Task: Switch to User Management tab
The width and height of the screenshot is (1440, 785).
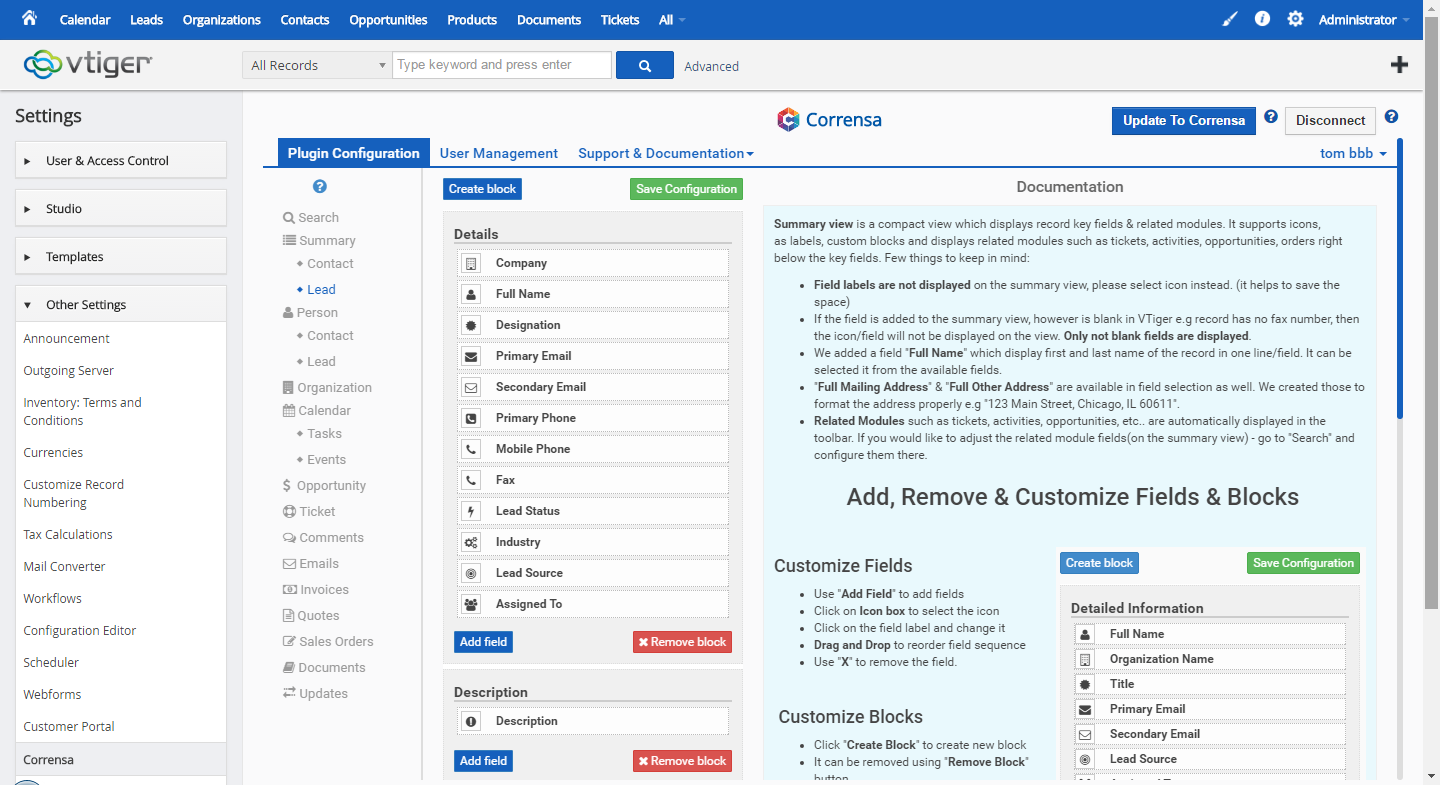Action: (499, 153)
